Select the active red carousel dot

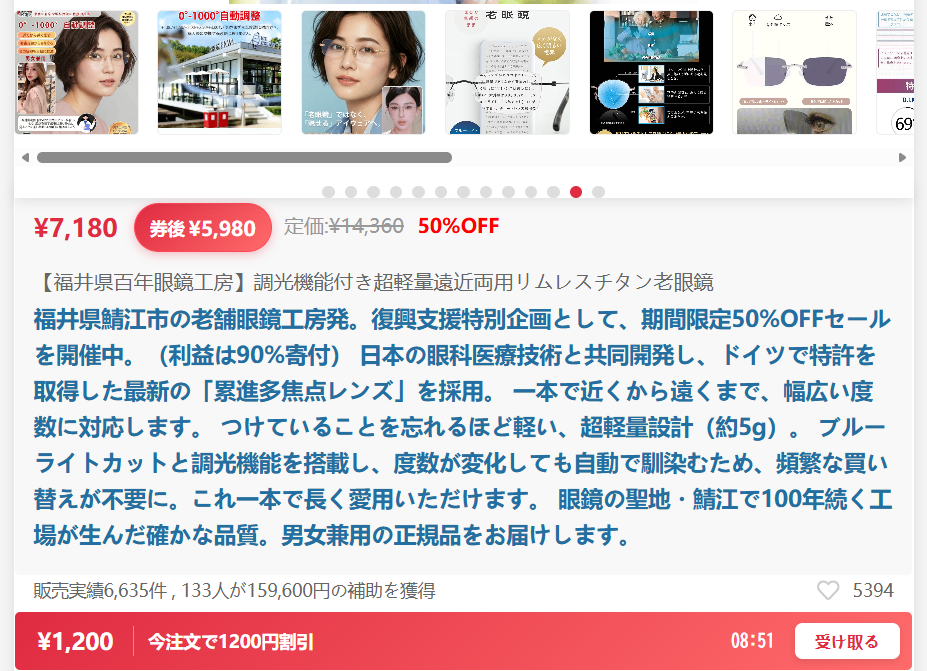(576, 192)
